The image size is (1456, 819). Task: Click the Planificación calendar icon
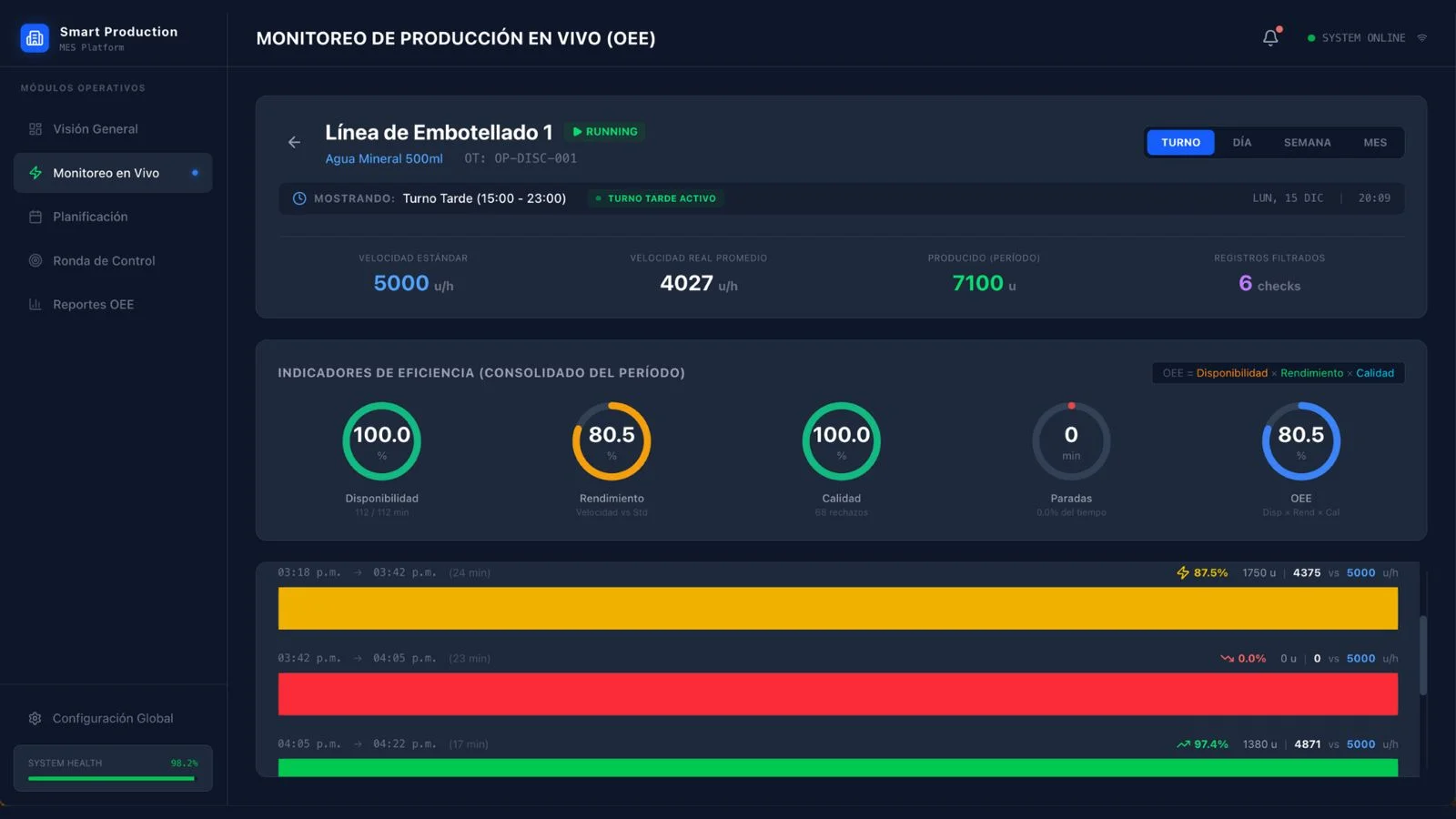[35, 217]
